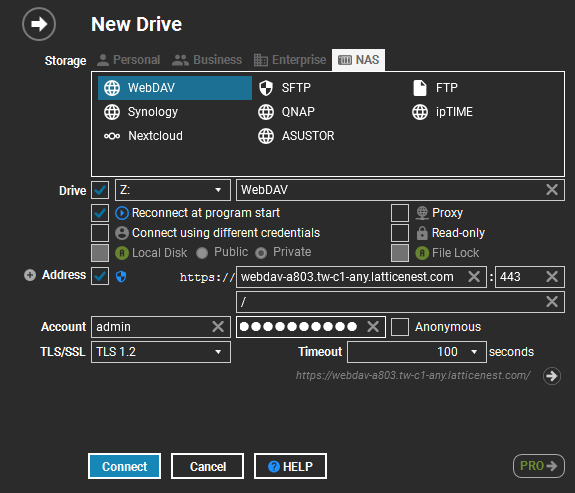Choose Nextcloud from the NAS list
Image resolution: width=575 pixels, height=493 pixels.
pos(143,136)
